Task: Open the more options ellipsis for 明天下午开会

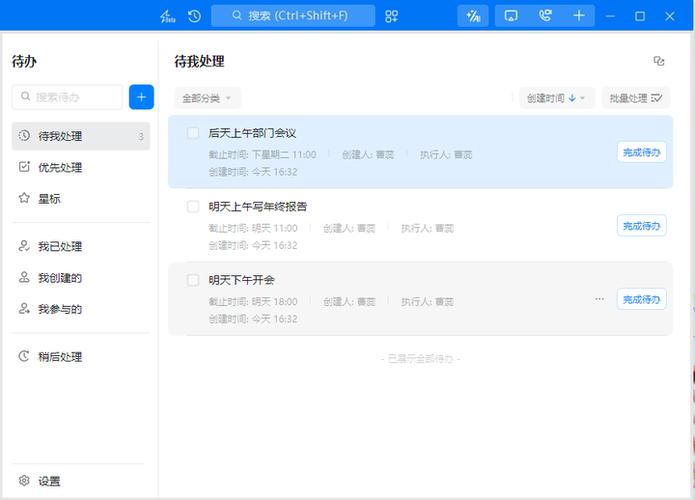Action: (x=599, y=299)
